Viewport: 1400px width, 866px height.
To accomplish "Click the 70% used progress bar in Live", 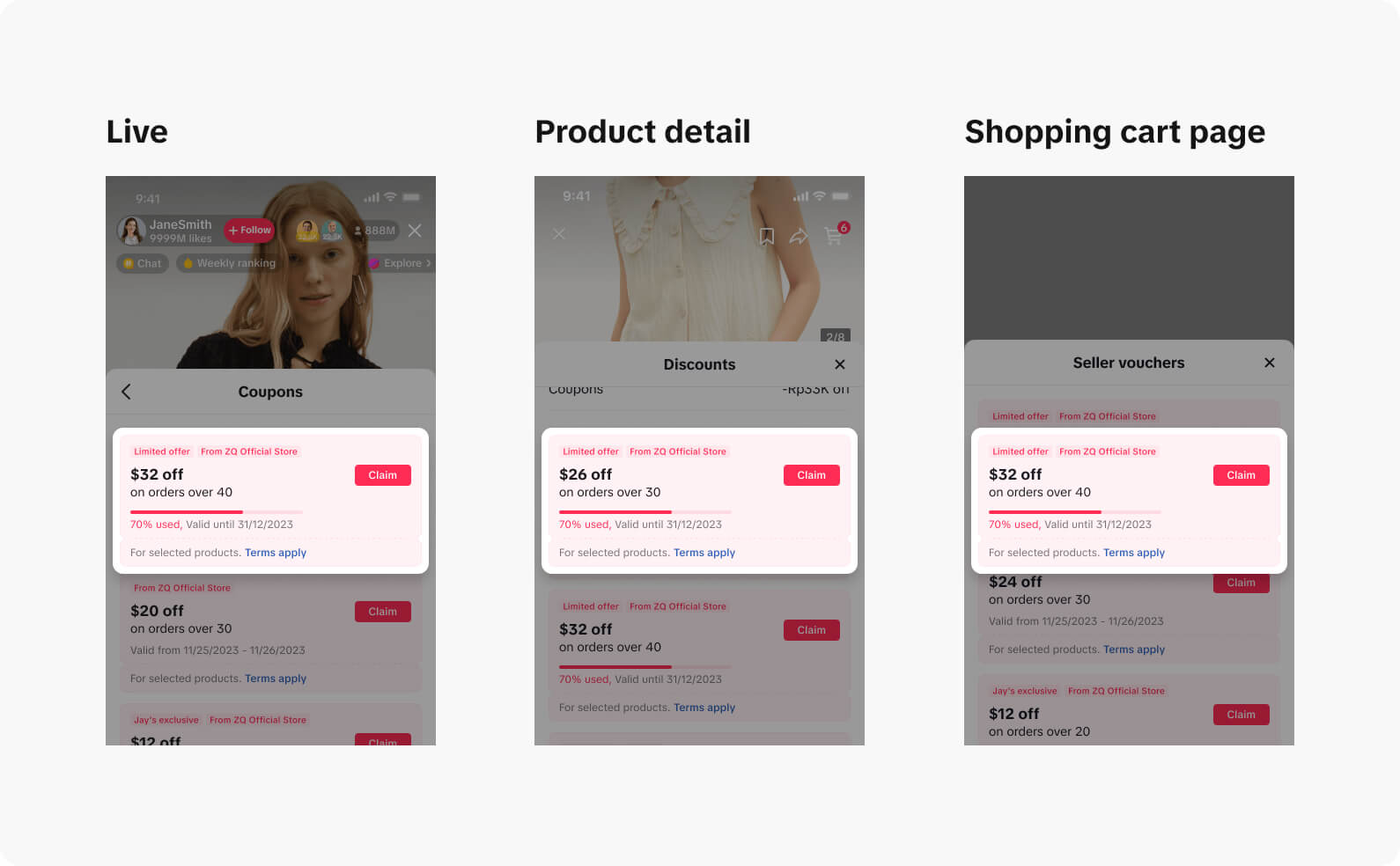I will point(216,511).
